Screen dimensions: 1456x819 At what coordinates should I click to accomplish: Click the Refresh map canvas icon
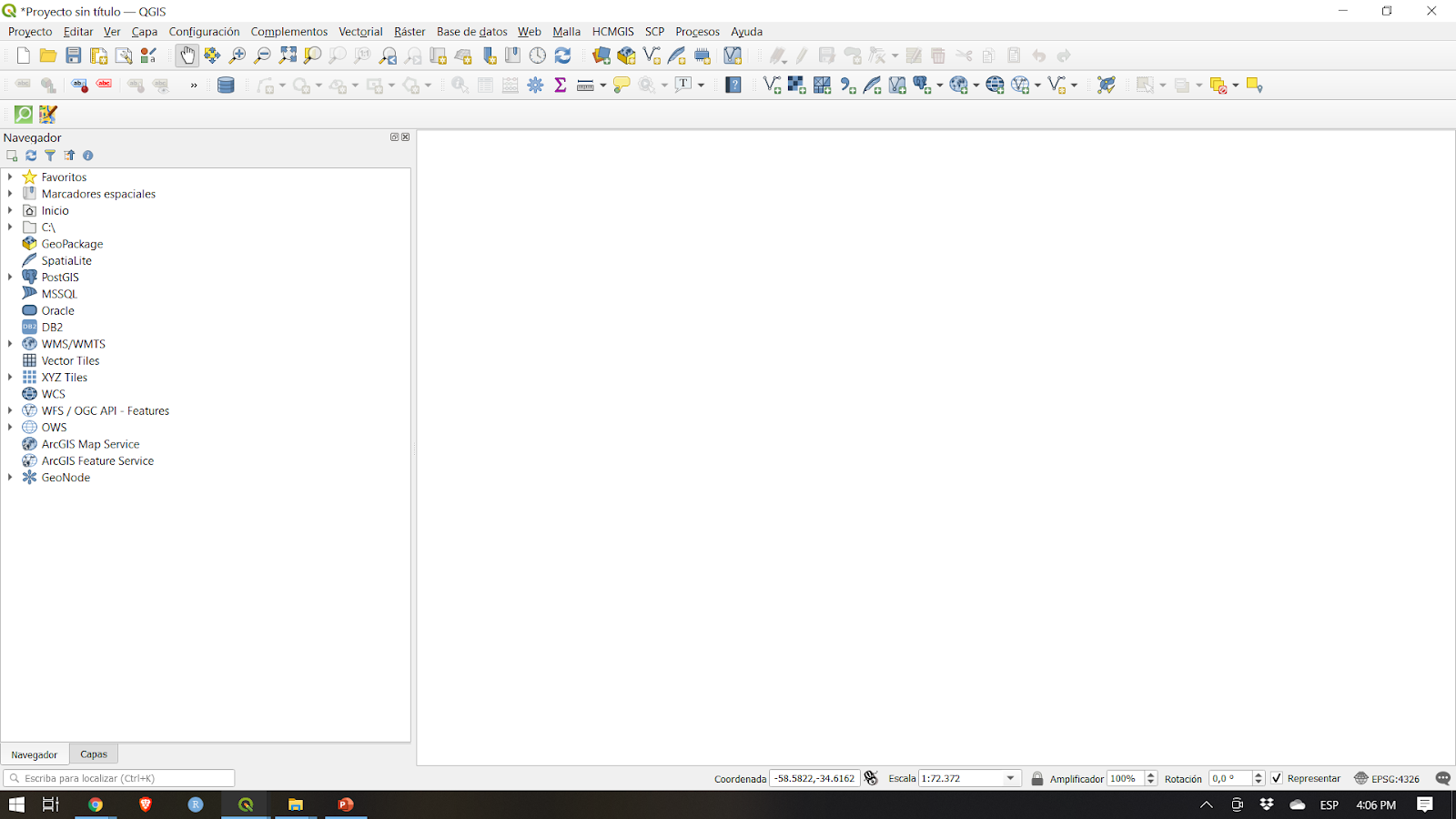(563, 56)
